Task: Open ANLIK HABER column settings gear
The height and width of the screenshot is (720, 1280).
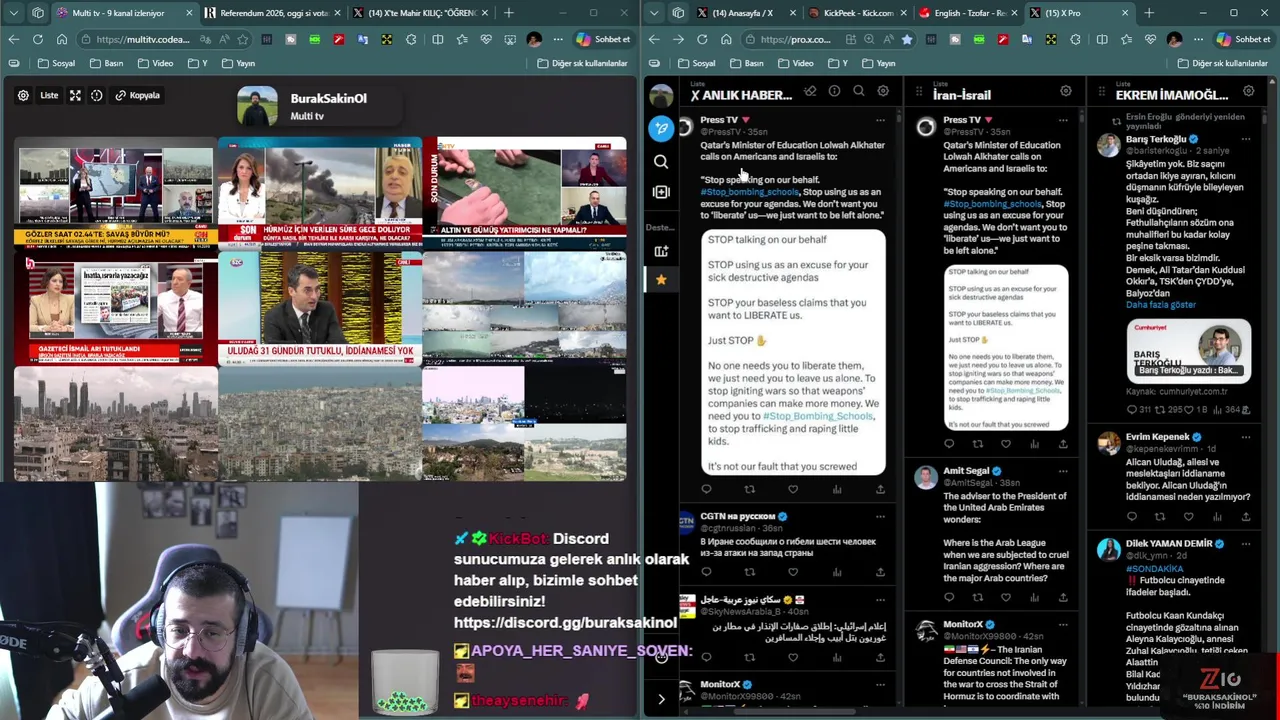Action: click(883, 91)
